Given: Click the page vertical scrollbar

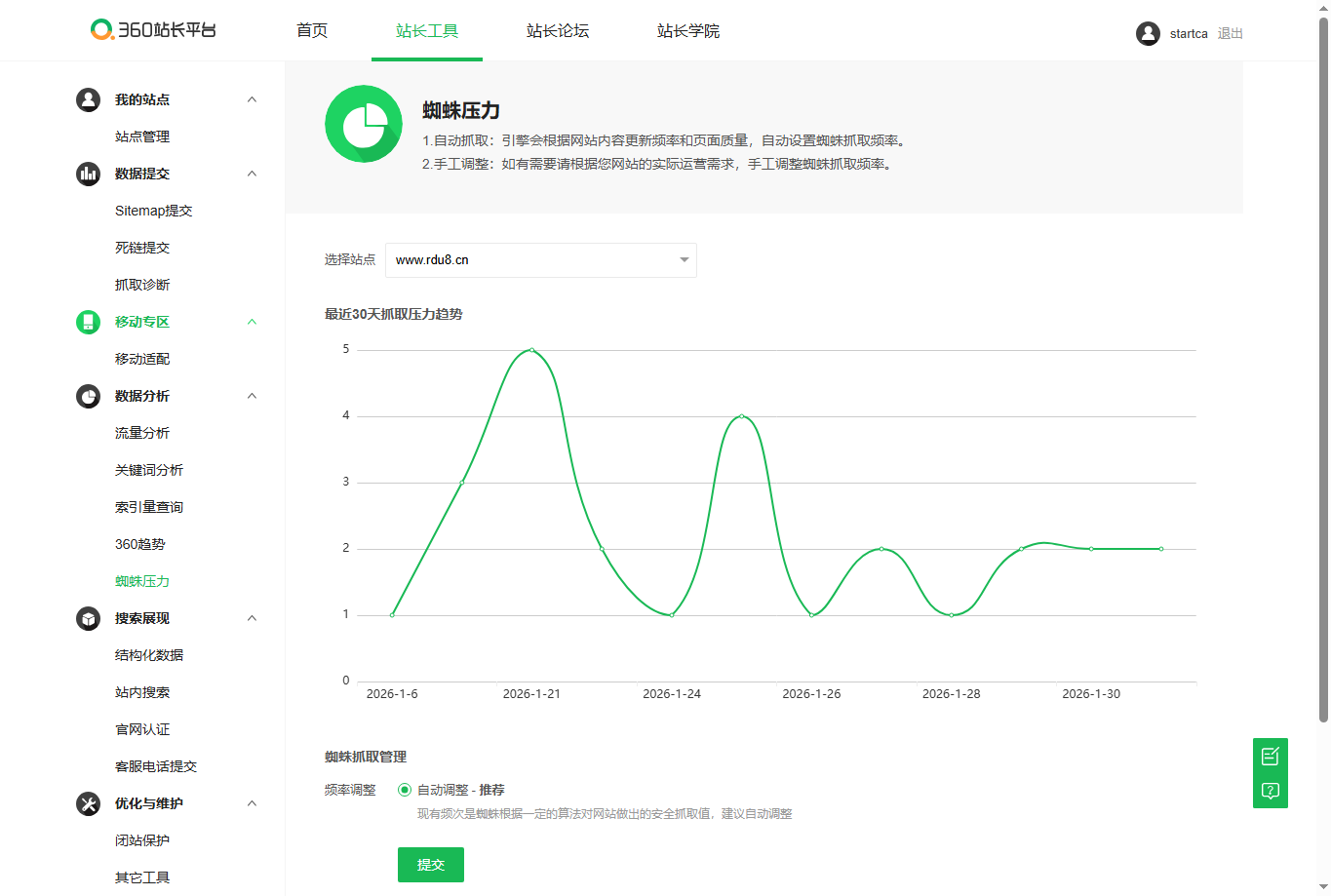Looking at the screenshot, I should pos(1324,370).
